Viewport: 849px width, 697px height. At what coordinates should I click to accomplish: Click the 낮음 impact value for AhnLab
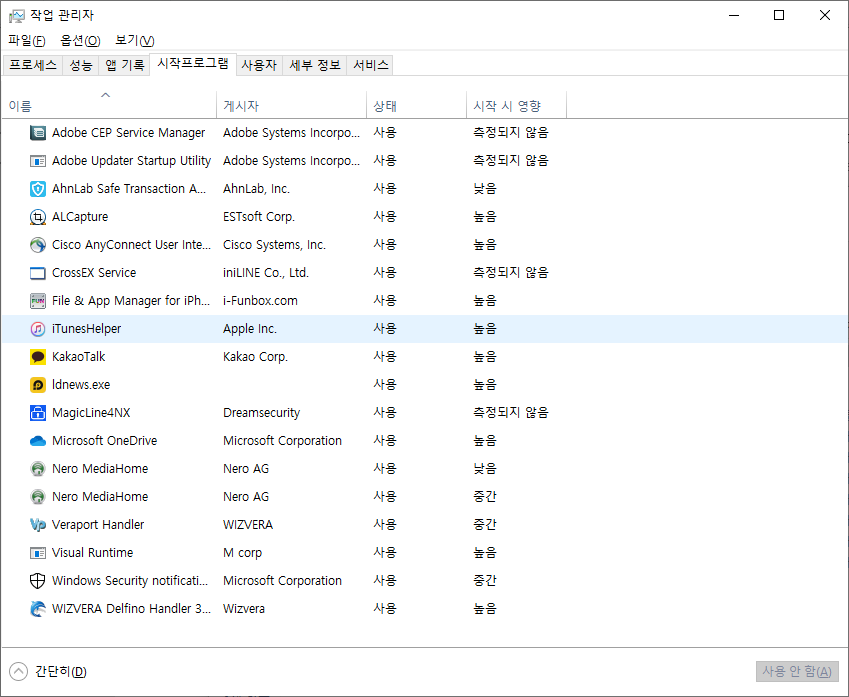pyautogui.click(x=485, y=189)
